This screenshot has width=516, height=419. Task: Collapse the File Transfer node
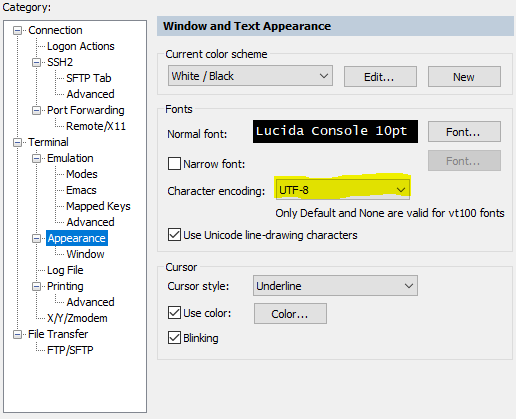coord(17,335)
